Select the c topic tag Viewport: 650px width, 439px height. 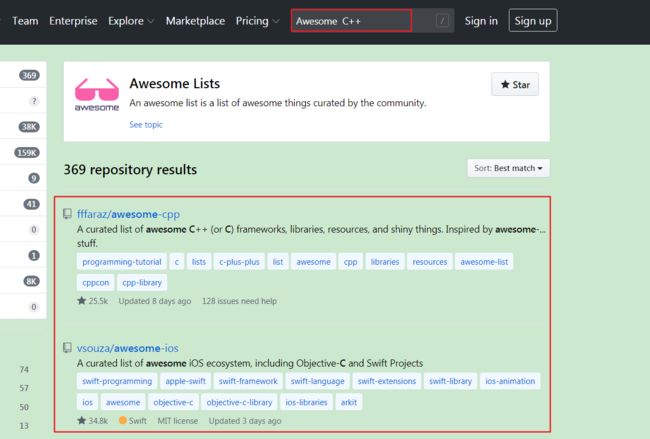tap(177, 262)
